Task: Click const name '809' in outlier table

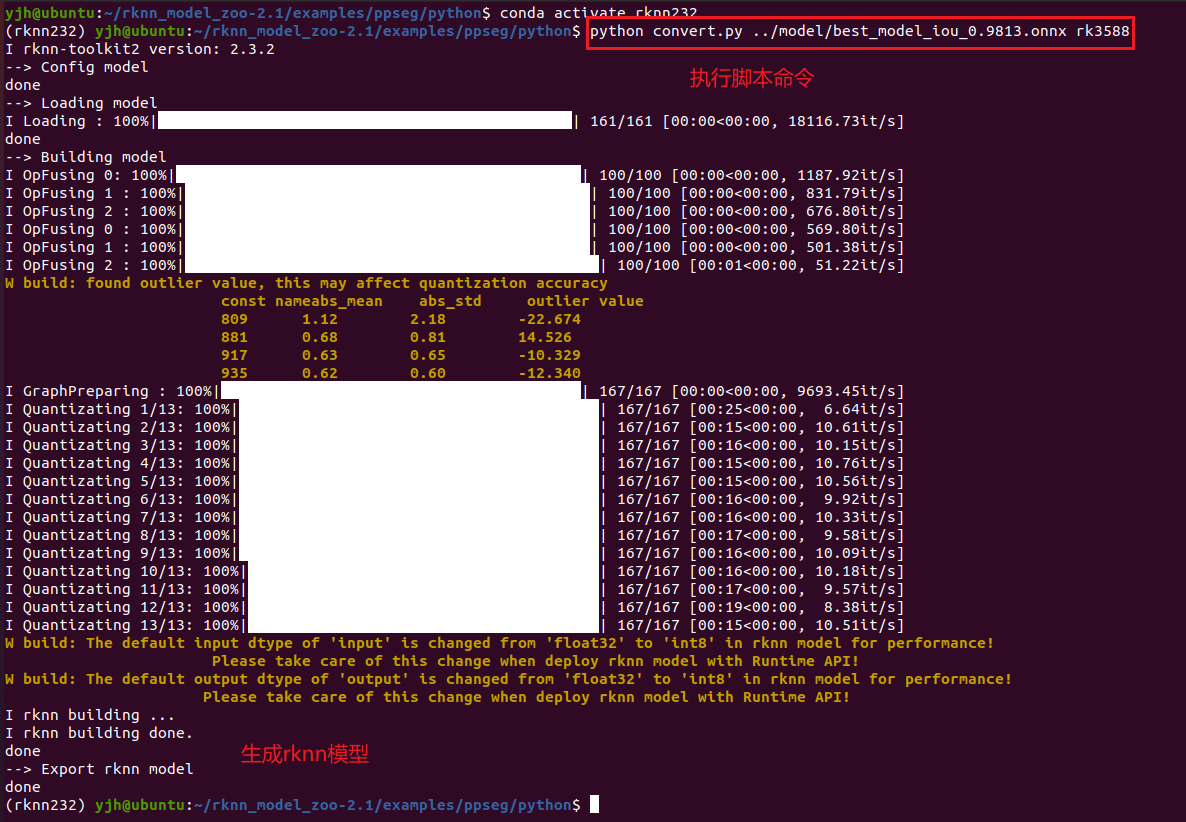Action: click(234, 319)
